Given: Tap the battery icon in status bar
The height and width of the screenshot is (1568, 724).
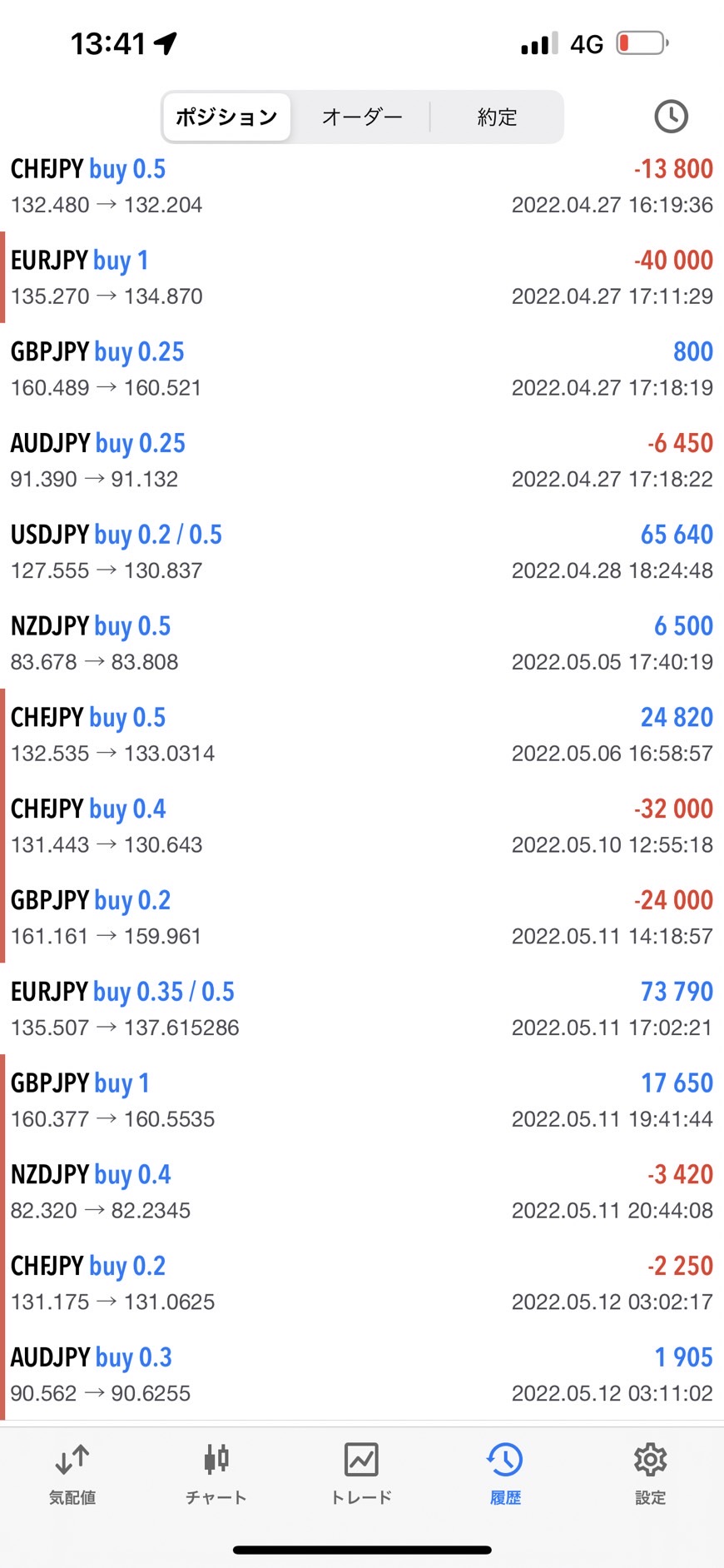Looking at the screenshot, I should pyautogui.click(x=642, y=43).
